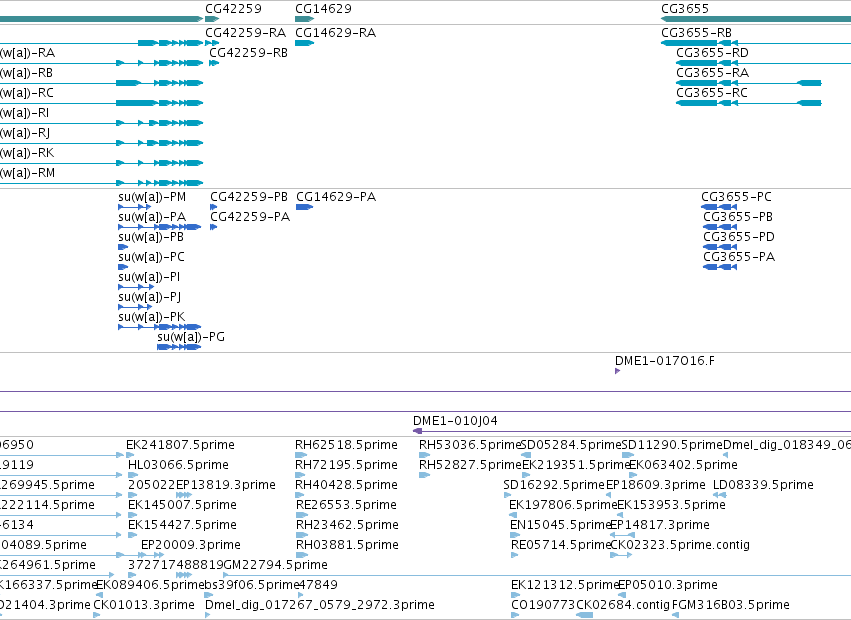This screenshot has width=851, height=620.
Task: Select the EP14817.3prime EST label
Action: [x=659, y=525]
